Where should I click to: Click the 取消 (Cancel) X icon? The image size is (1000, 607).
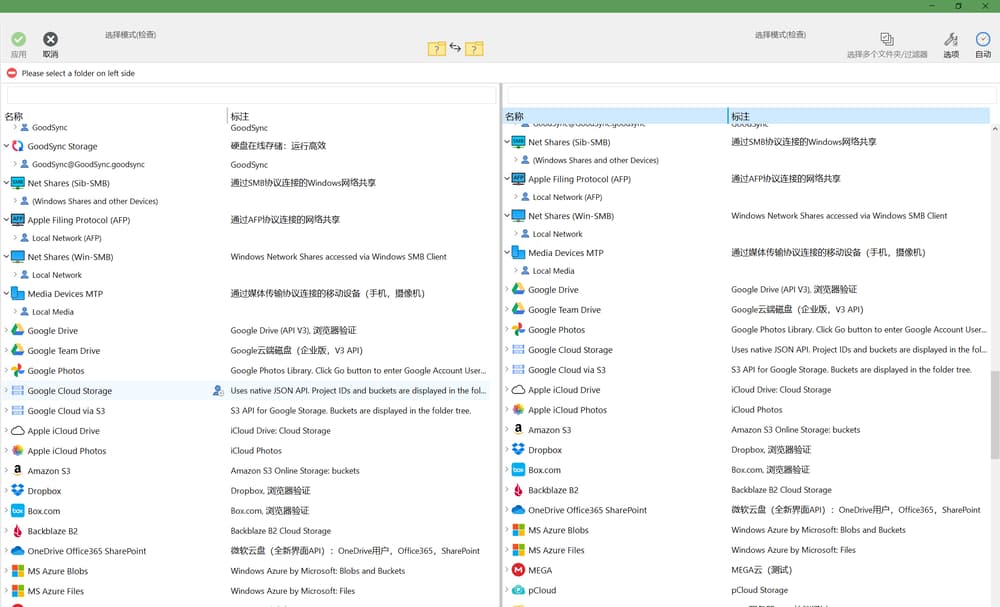pos(50,39)
